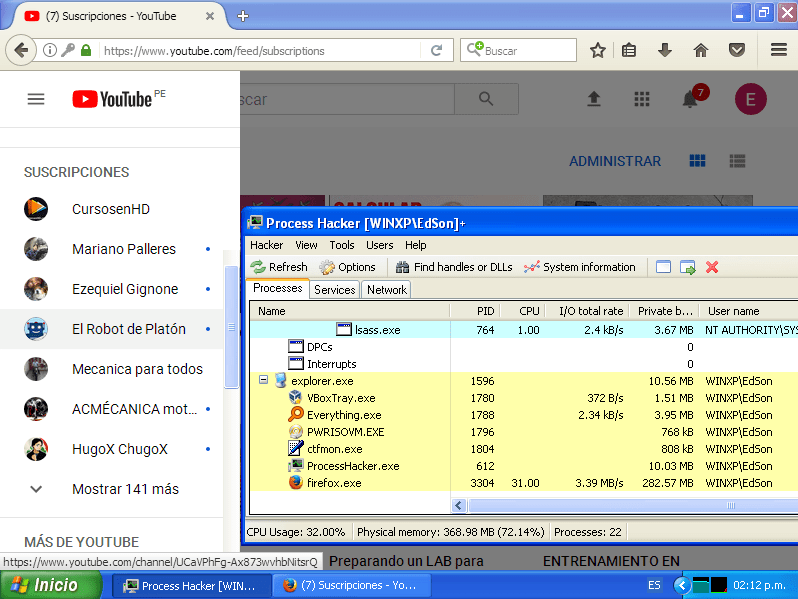
Task: Show hidden tray icons arrow
Action: pyautogui.click(x=682, y=585)
